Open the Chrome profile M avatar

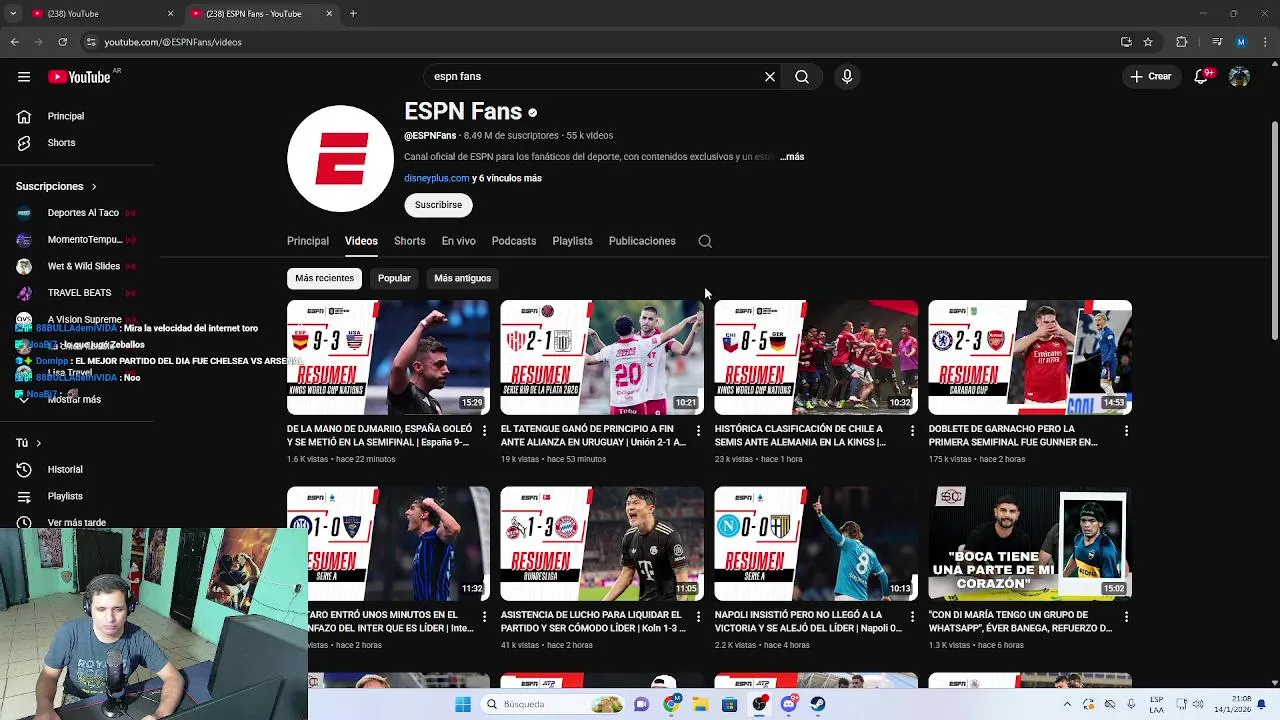[x=1241, y=42]
